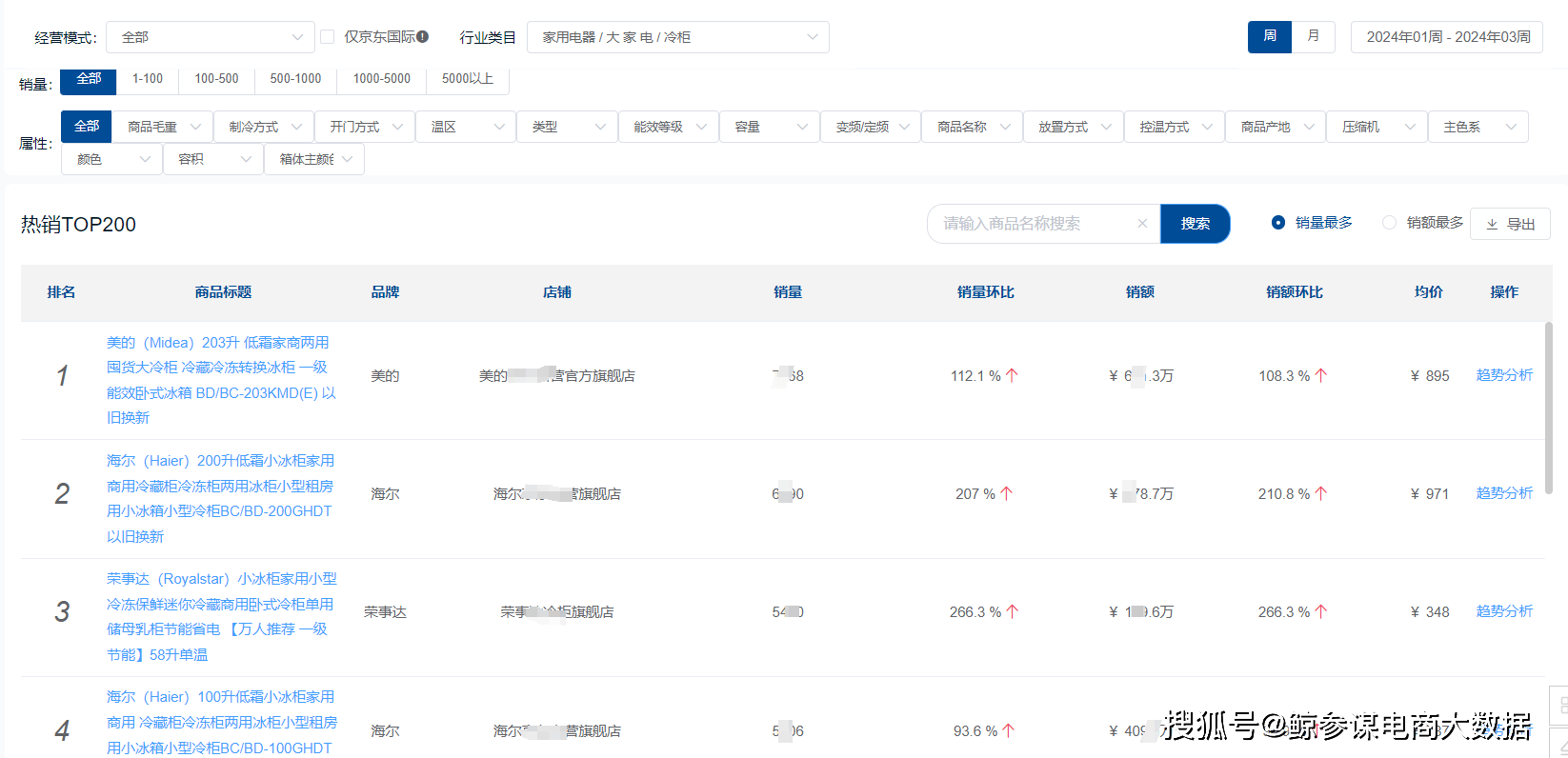
Task: Select the 1-100 sales volume filter
Action: tap(148, 80)
